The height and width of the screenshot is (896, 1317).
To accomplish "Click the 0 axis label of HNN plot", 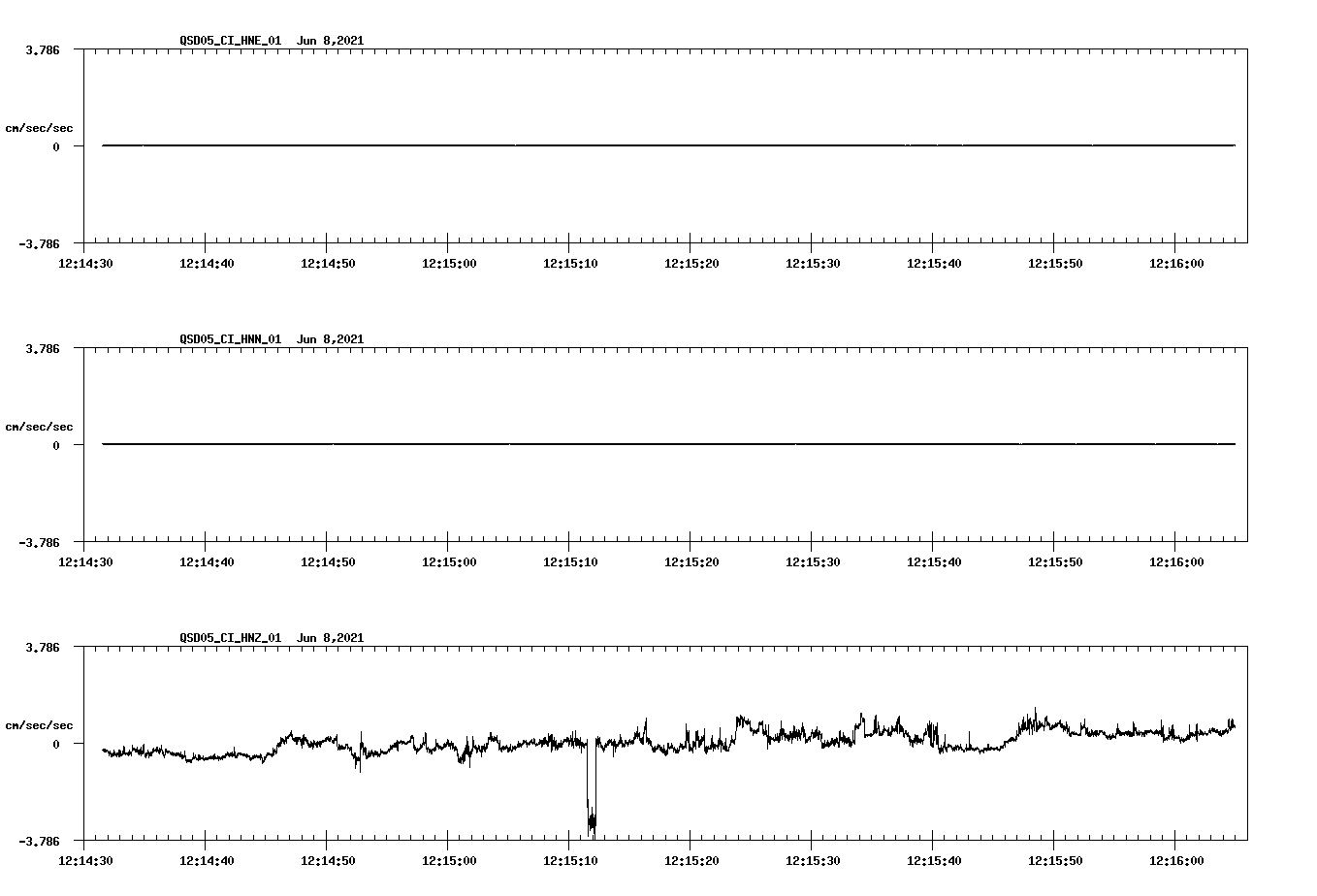I will 56,445.
